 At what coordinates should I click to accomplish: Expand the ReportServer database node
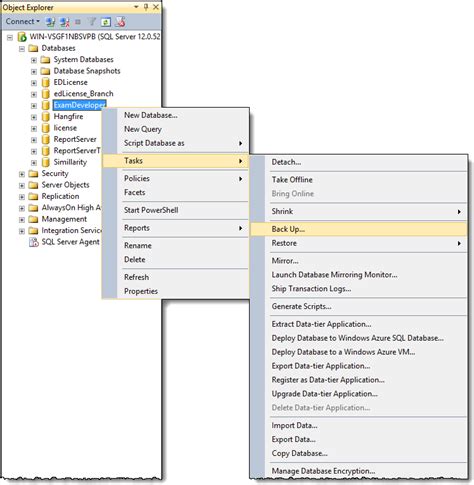[x=34, y=140]
